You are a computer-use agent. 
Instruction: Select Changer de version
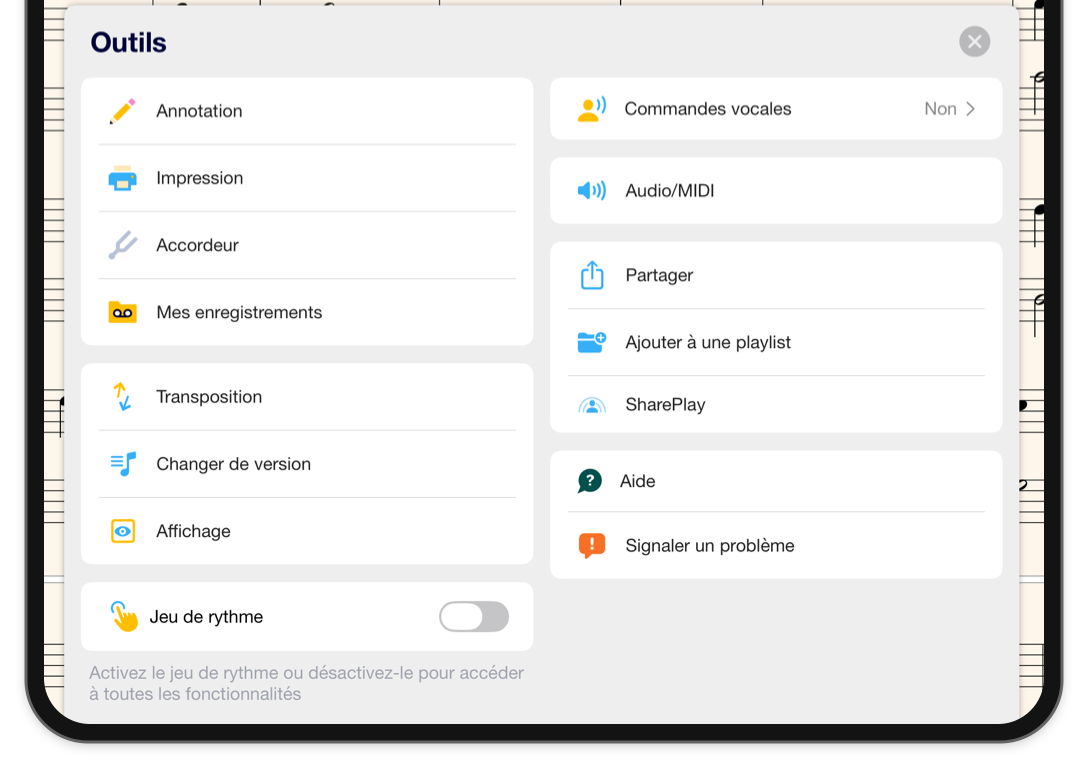click(307, 464)
